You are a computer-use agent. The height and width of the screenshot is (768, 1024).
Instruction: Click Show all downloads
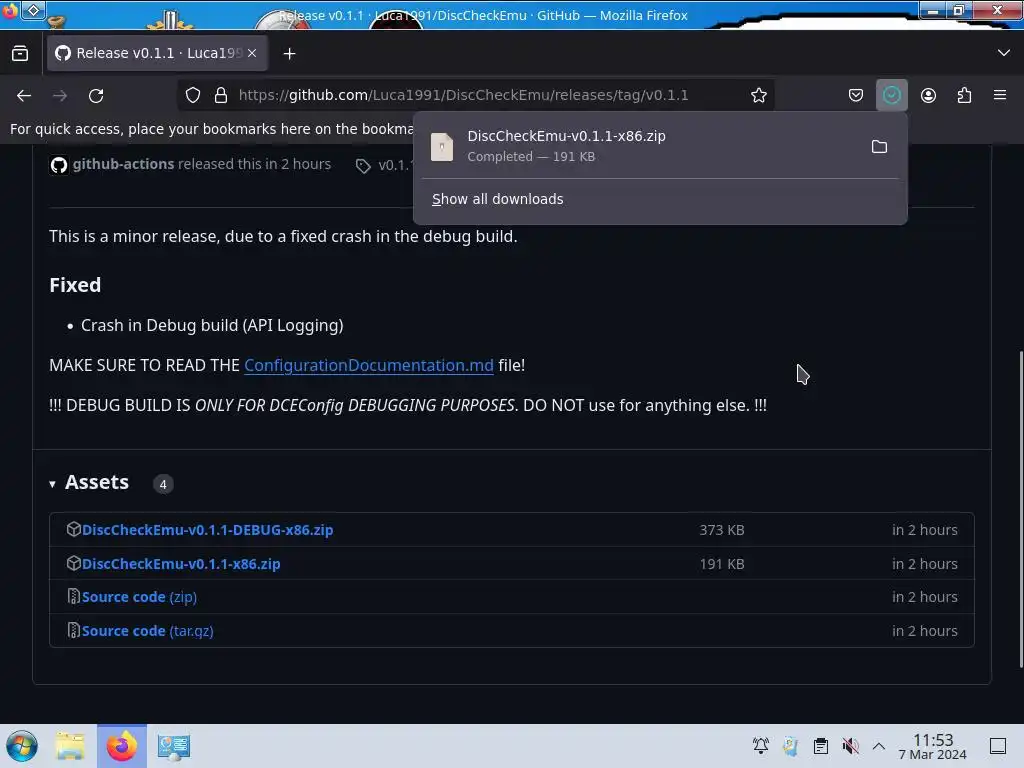(x=498, y=199)
